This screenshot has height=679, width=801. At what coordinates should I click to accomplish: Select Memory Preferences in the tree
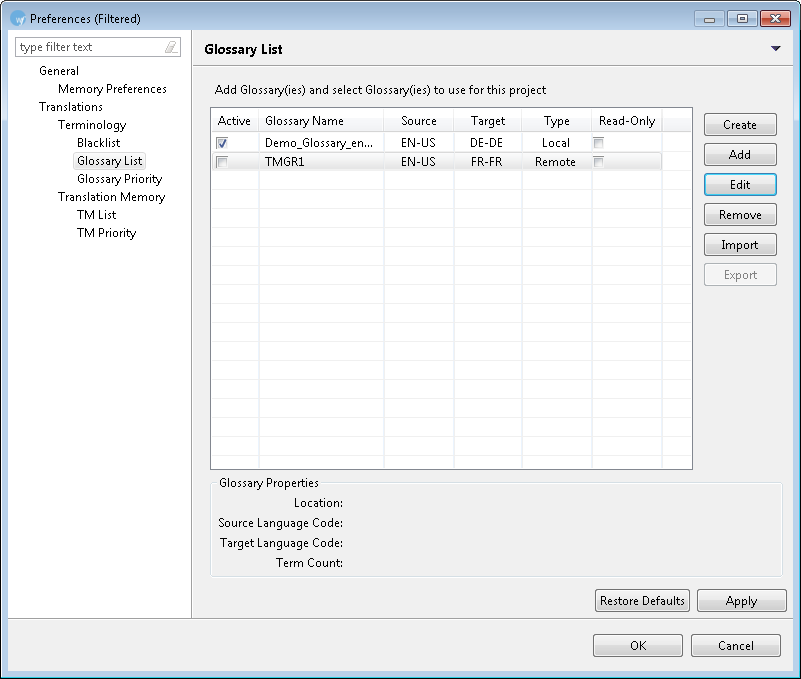pyautogui.click(x=112, y=89)
